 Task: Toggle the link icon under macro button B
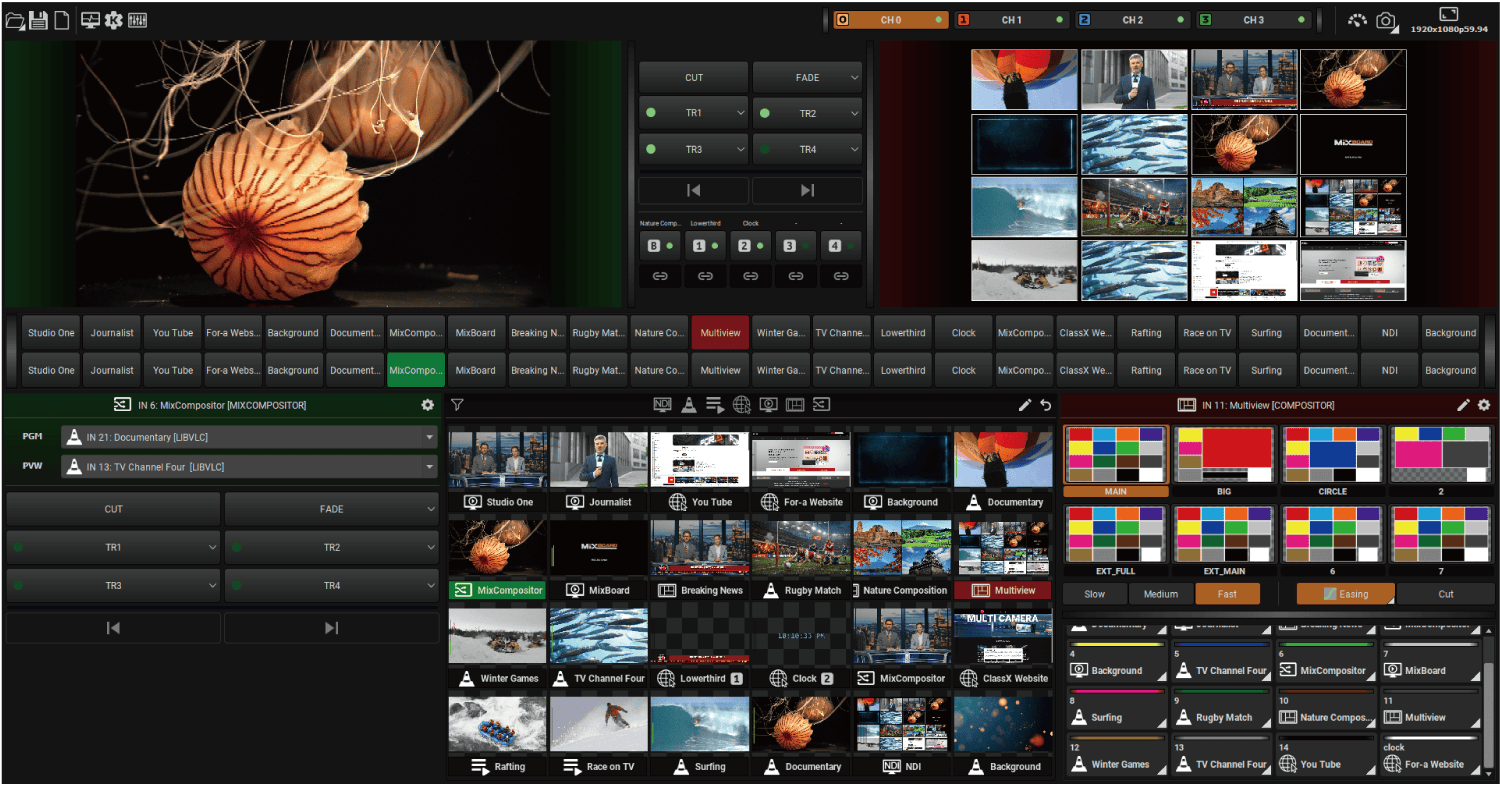click(x=660, y=275)
